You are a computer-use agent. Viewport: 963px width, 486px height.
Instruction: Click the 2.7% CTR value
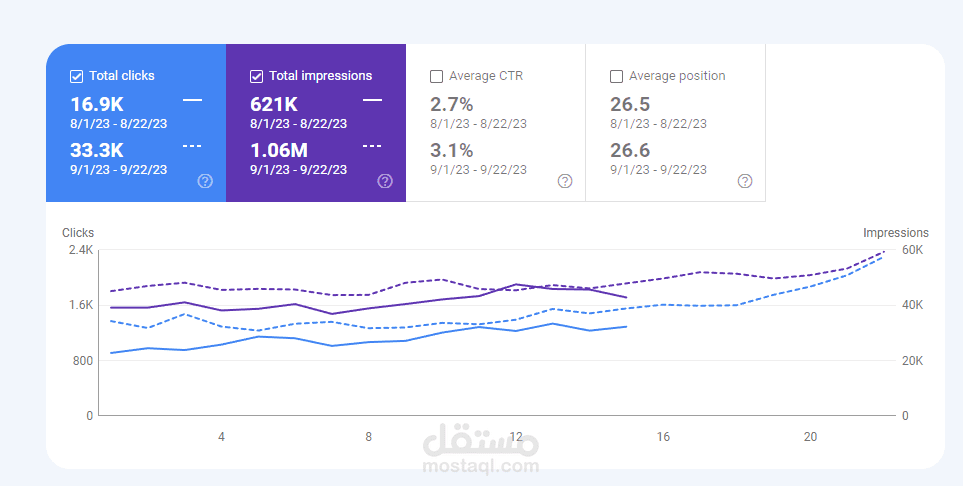point(451,104)
